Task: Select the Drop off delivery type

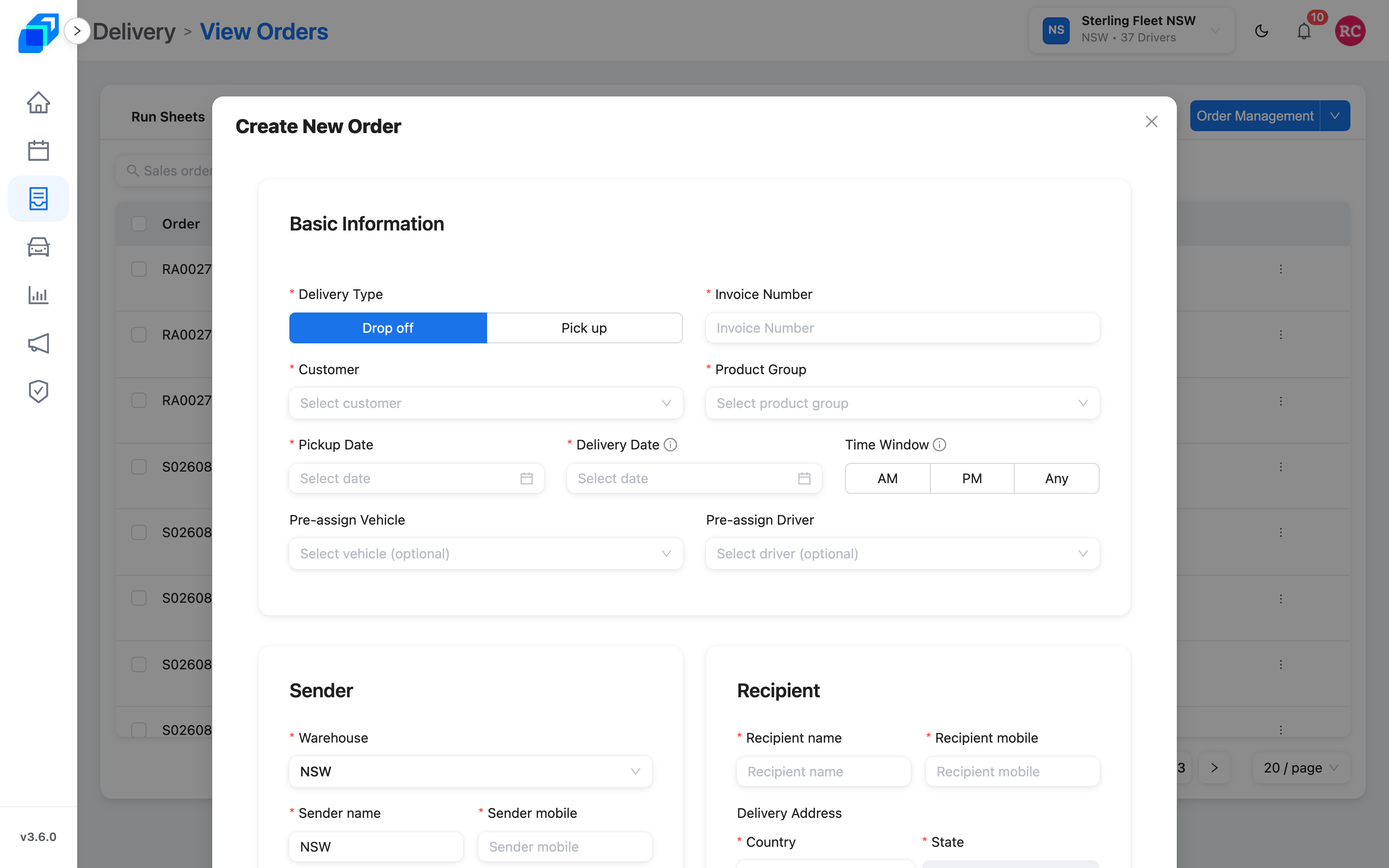Action: pyautogui.click(x=388, y=328)
